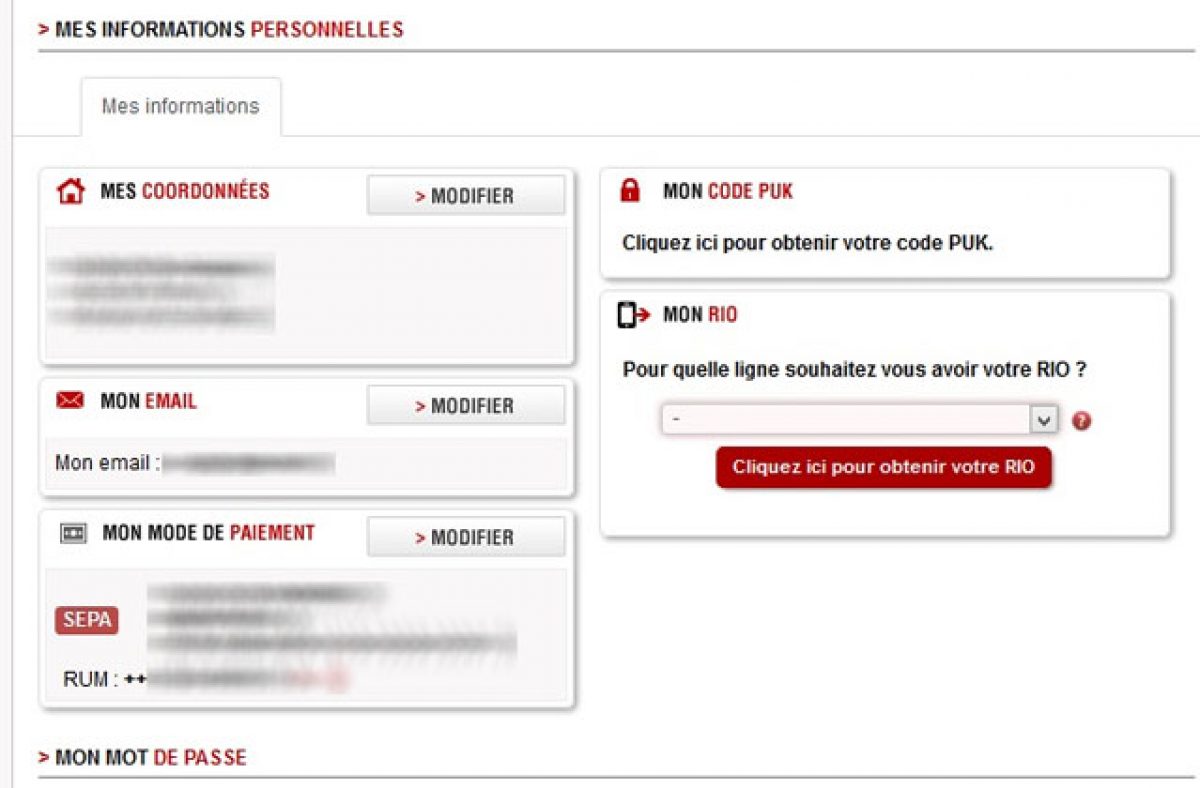Modify Mes Coordonnées details

coord(465,196)
